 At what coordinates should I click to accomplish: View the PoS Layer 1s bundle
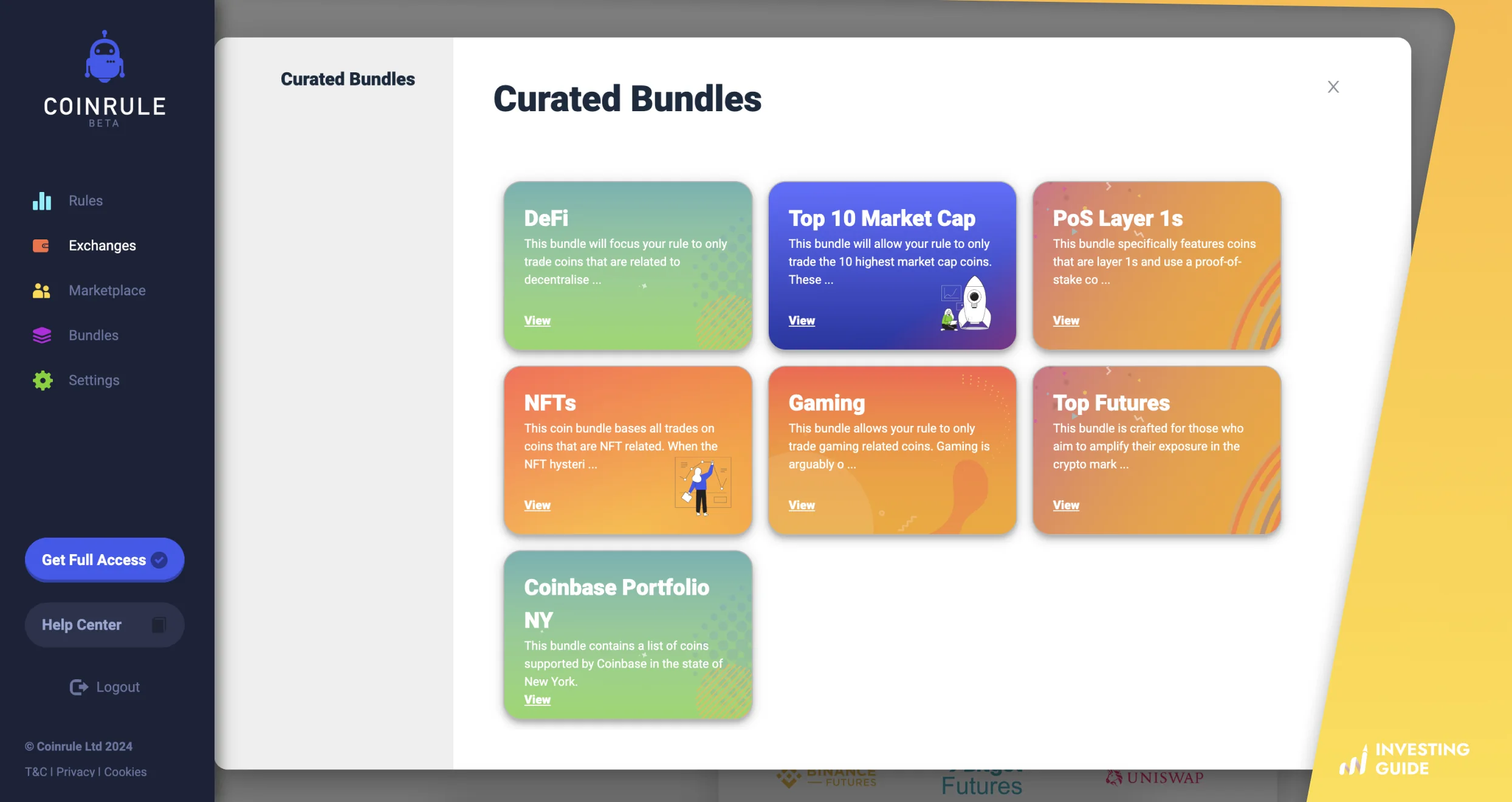tap(1065, 320)
